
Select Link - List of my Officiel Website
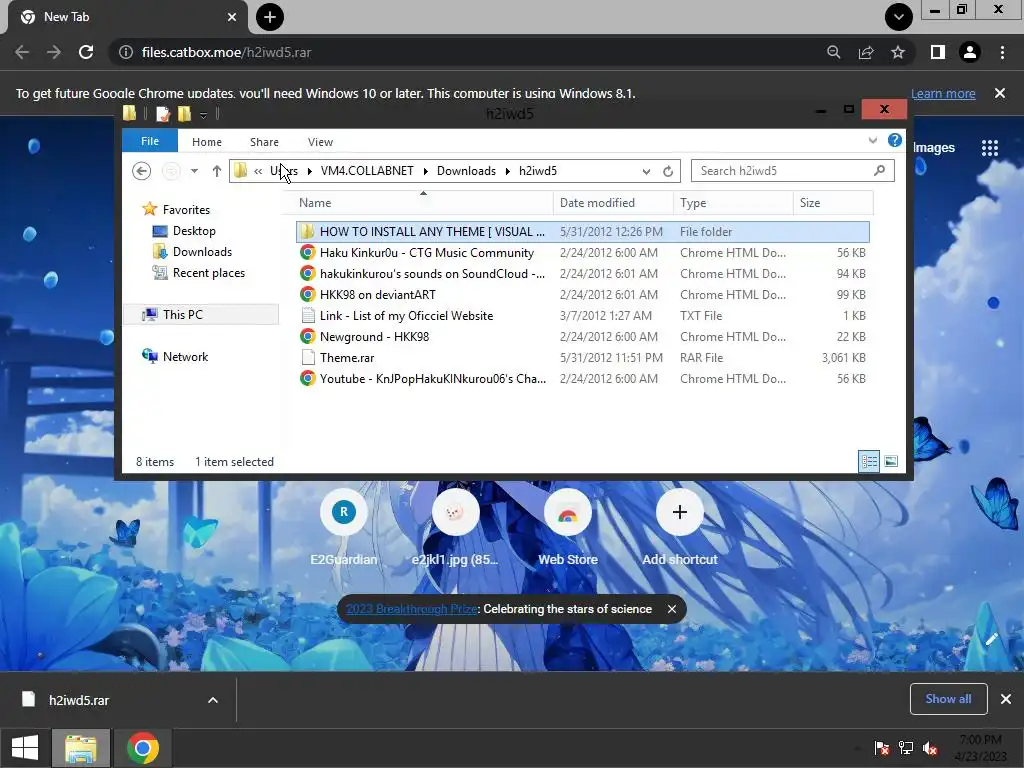[x=583, y=315]
